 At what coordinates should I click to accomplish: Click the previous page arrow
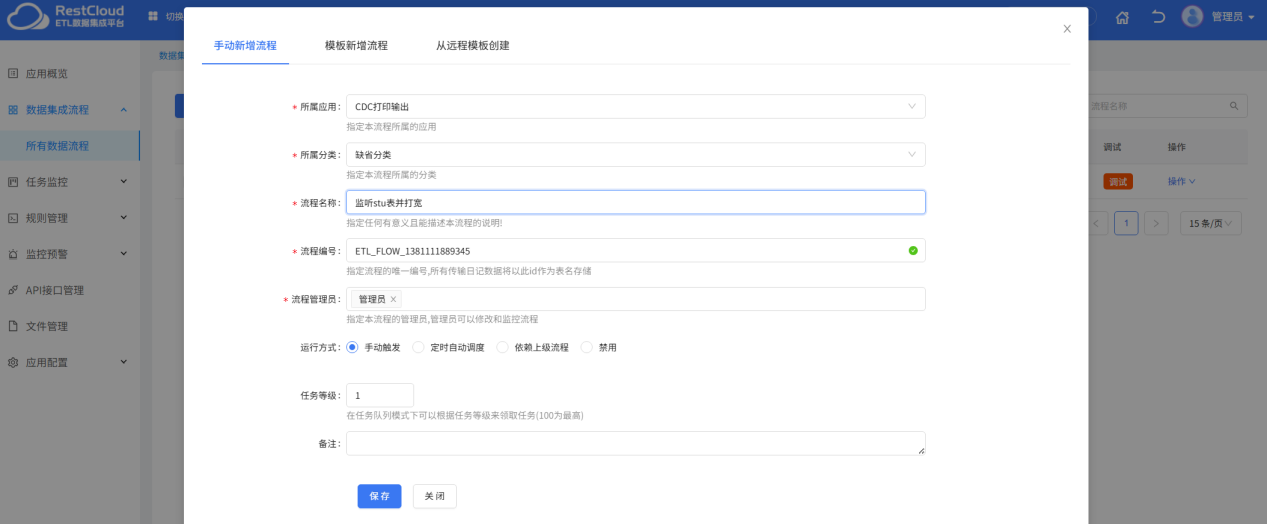click(1097, 223)
